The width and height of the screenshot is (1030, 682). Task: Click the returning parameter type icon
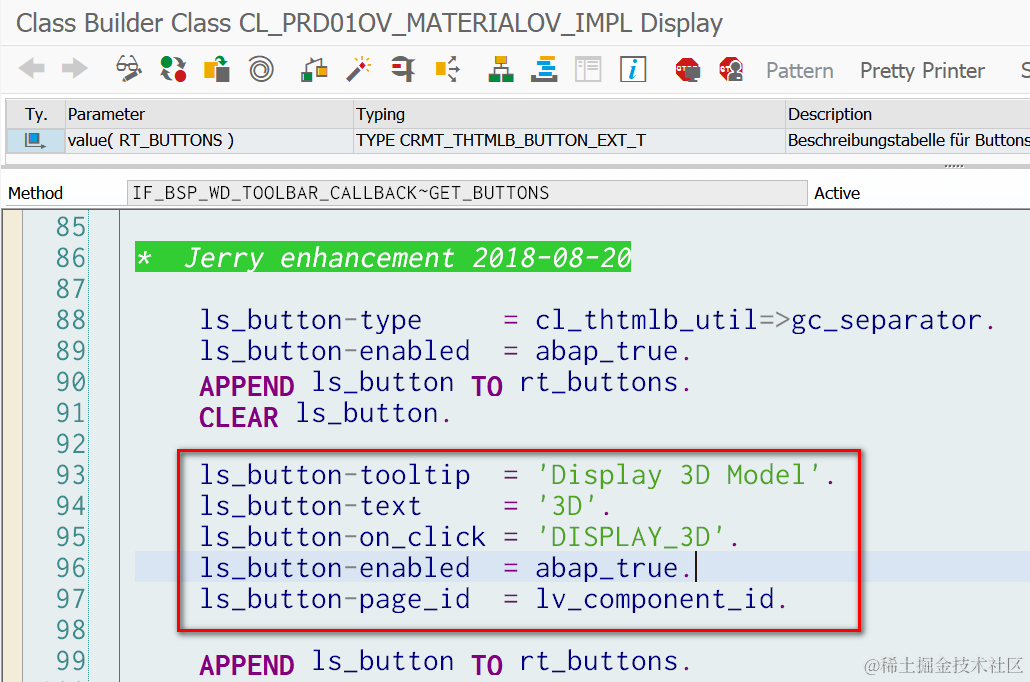35,141
